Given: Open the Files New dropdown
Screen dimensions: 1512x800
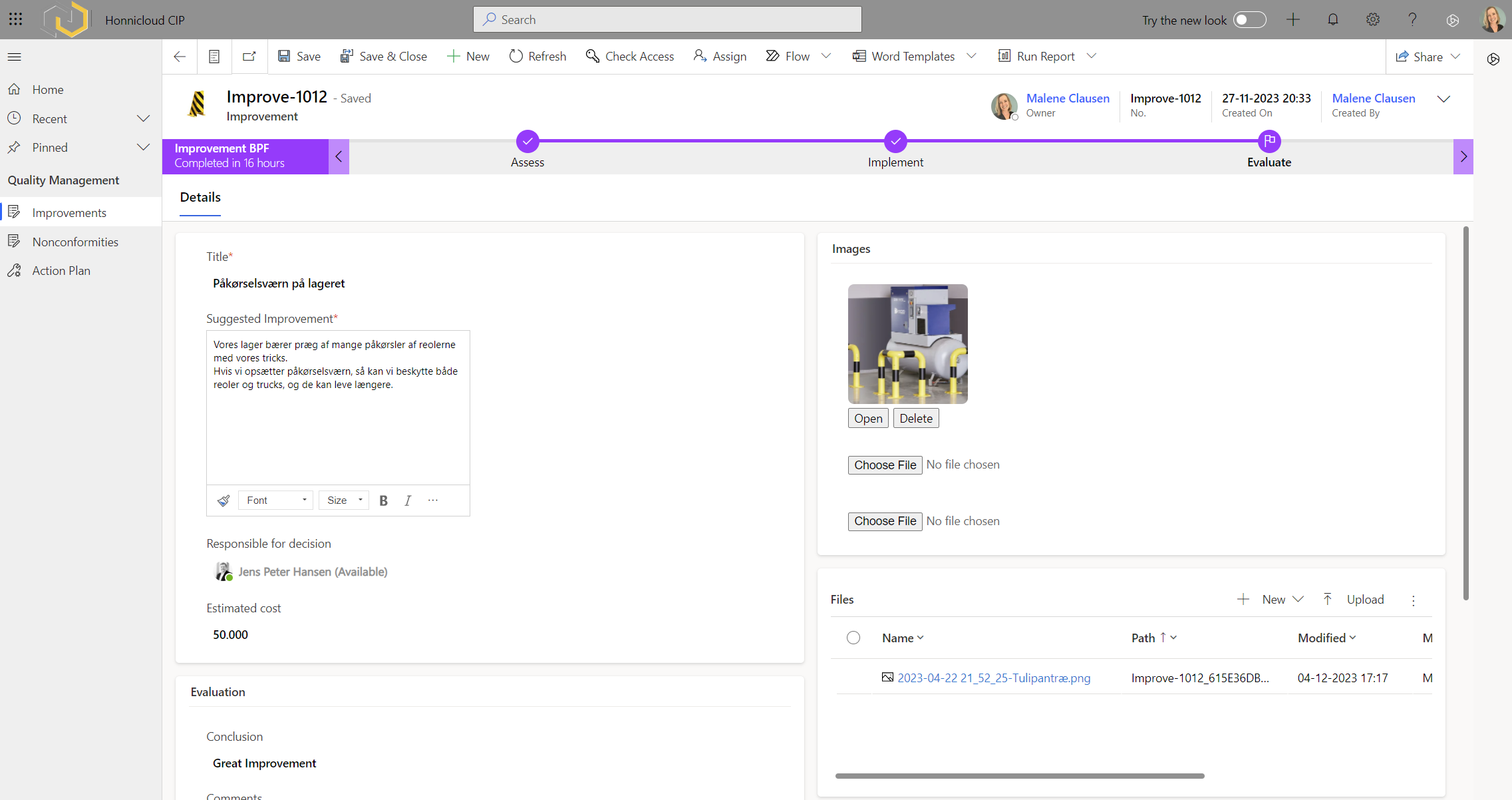Looking at the screenshot, I should 1270,600.
